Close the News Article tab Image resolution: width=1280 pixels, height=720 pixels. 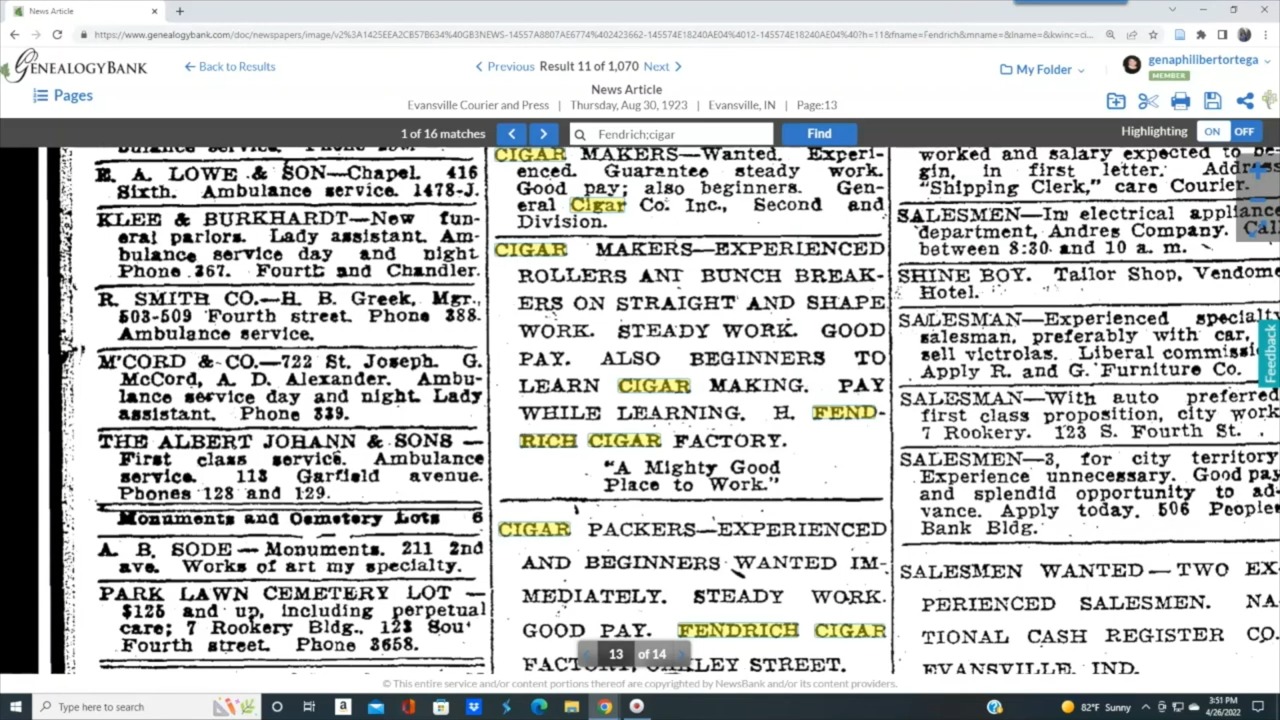155,11
